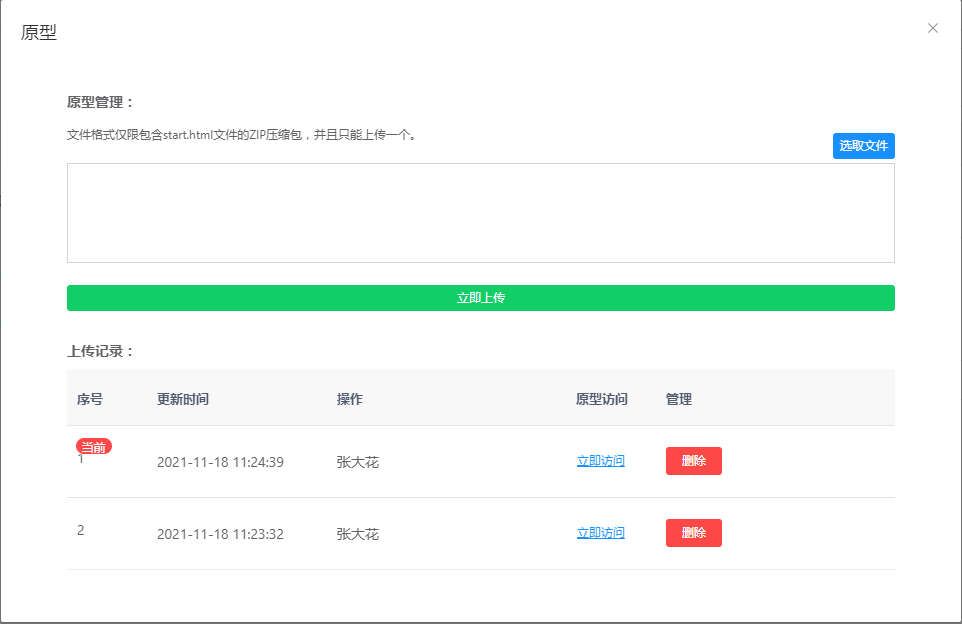Click 张大花 in the first record row

358,462
